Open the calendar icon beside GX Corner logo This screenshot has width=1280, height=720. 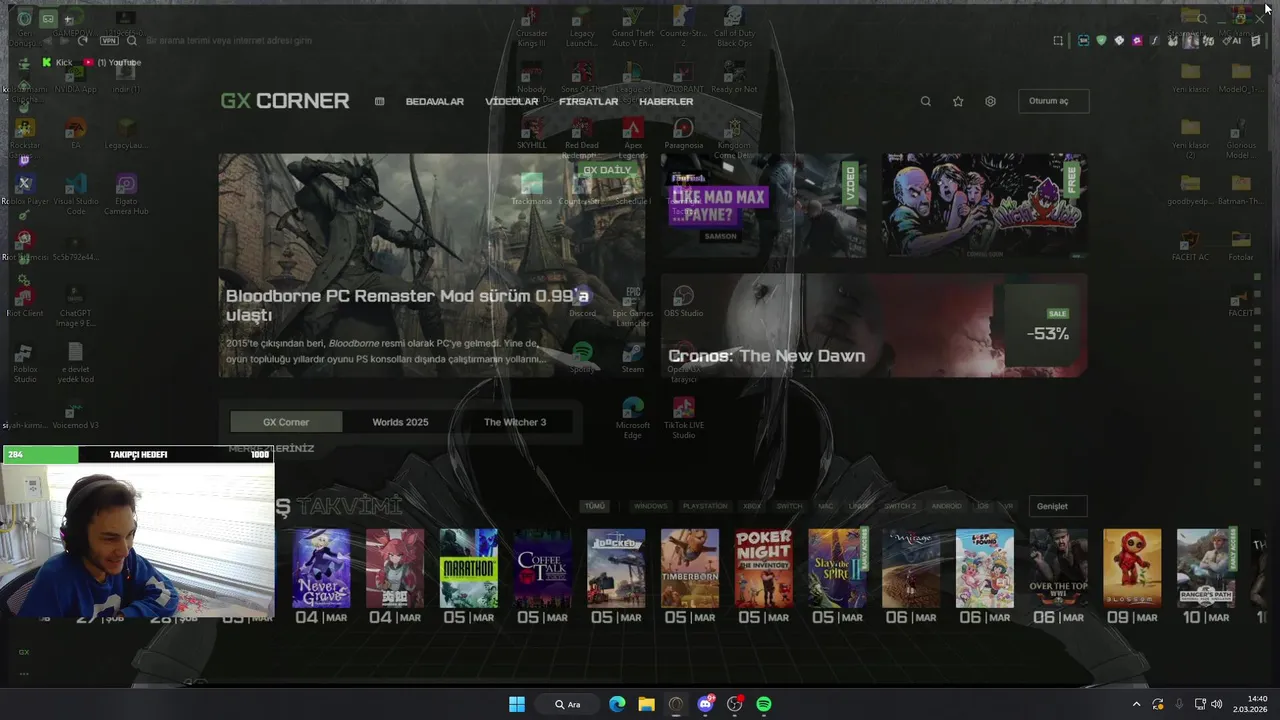(x=379, y=101)
